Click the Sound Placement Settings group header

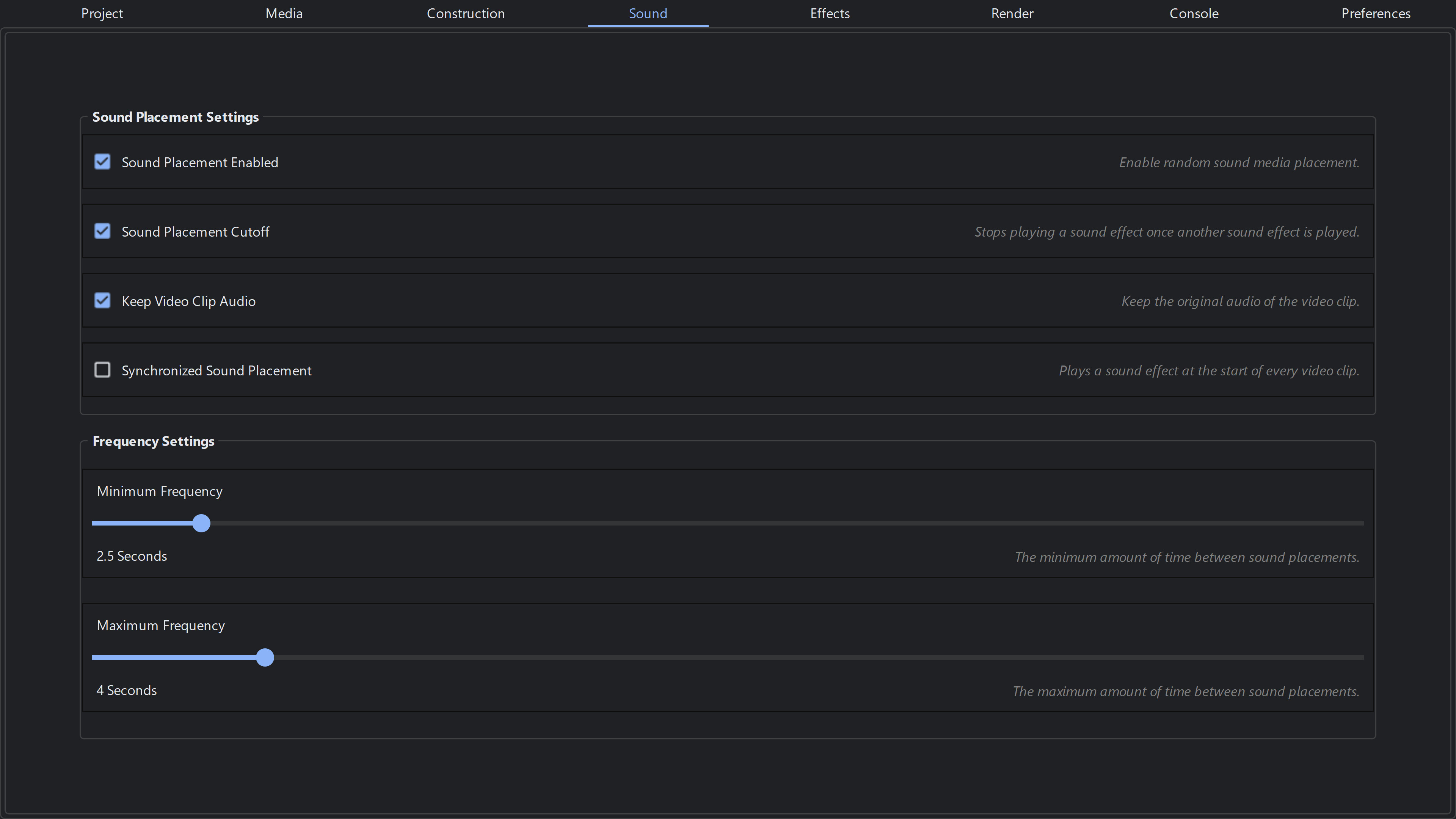click(175, 117)
